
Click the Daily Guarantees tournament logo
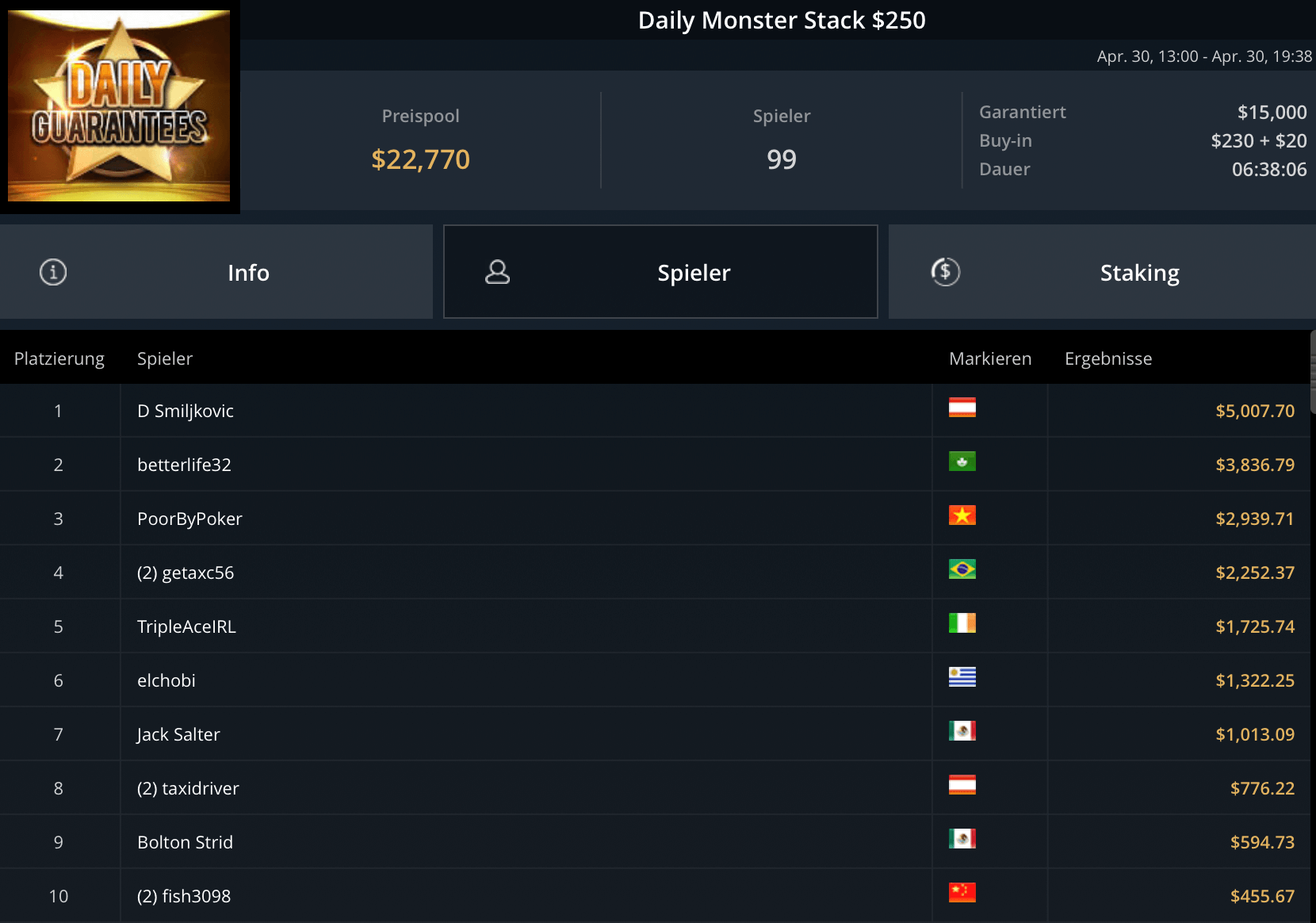click(x=119, y=105)
